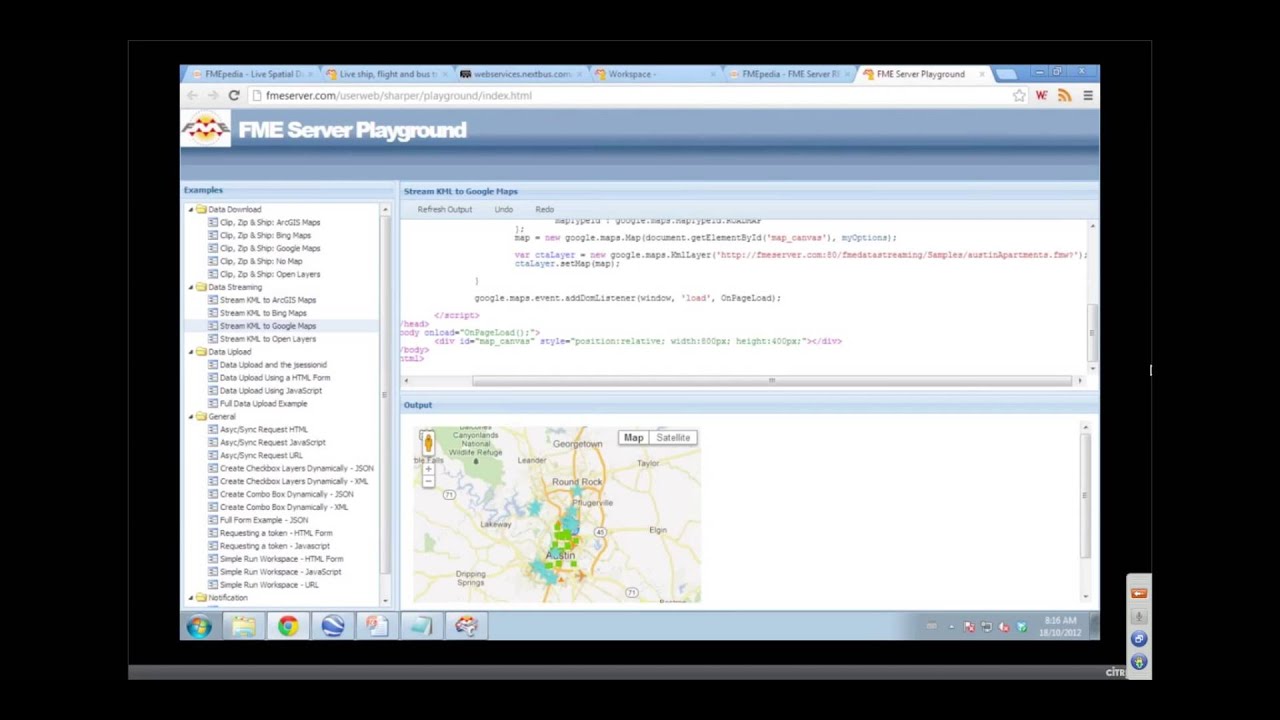
Task: Open Clip, Zip & Ship: Bing Maps example
Action: (265, 236)
